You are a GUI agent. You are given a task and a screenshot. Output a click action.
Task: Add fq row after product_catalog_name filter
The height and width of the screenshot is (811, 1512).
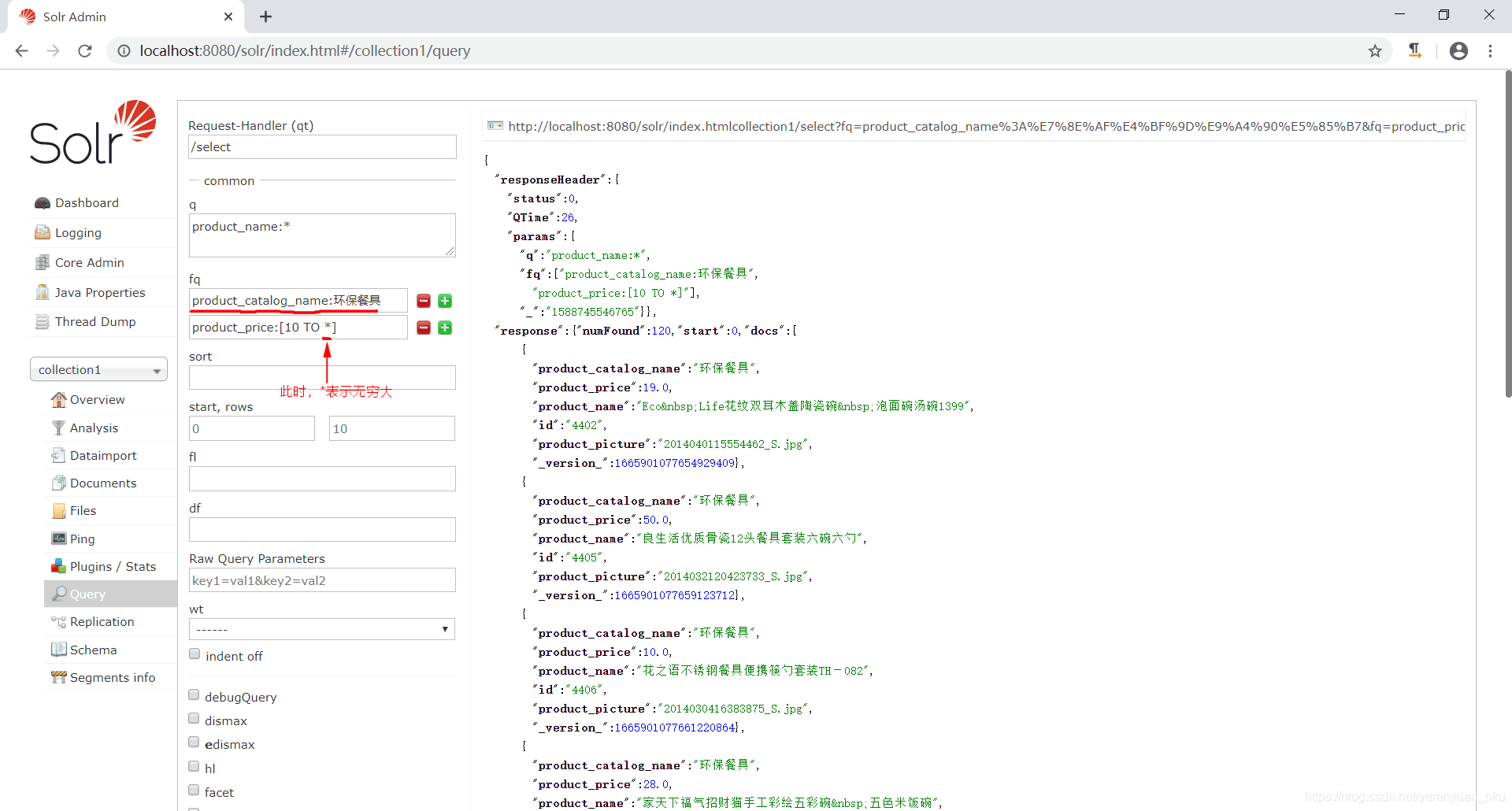(x=445, y=301)
